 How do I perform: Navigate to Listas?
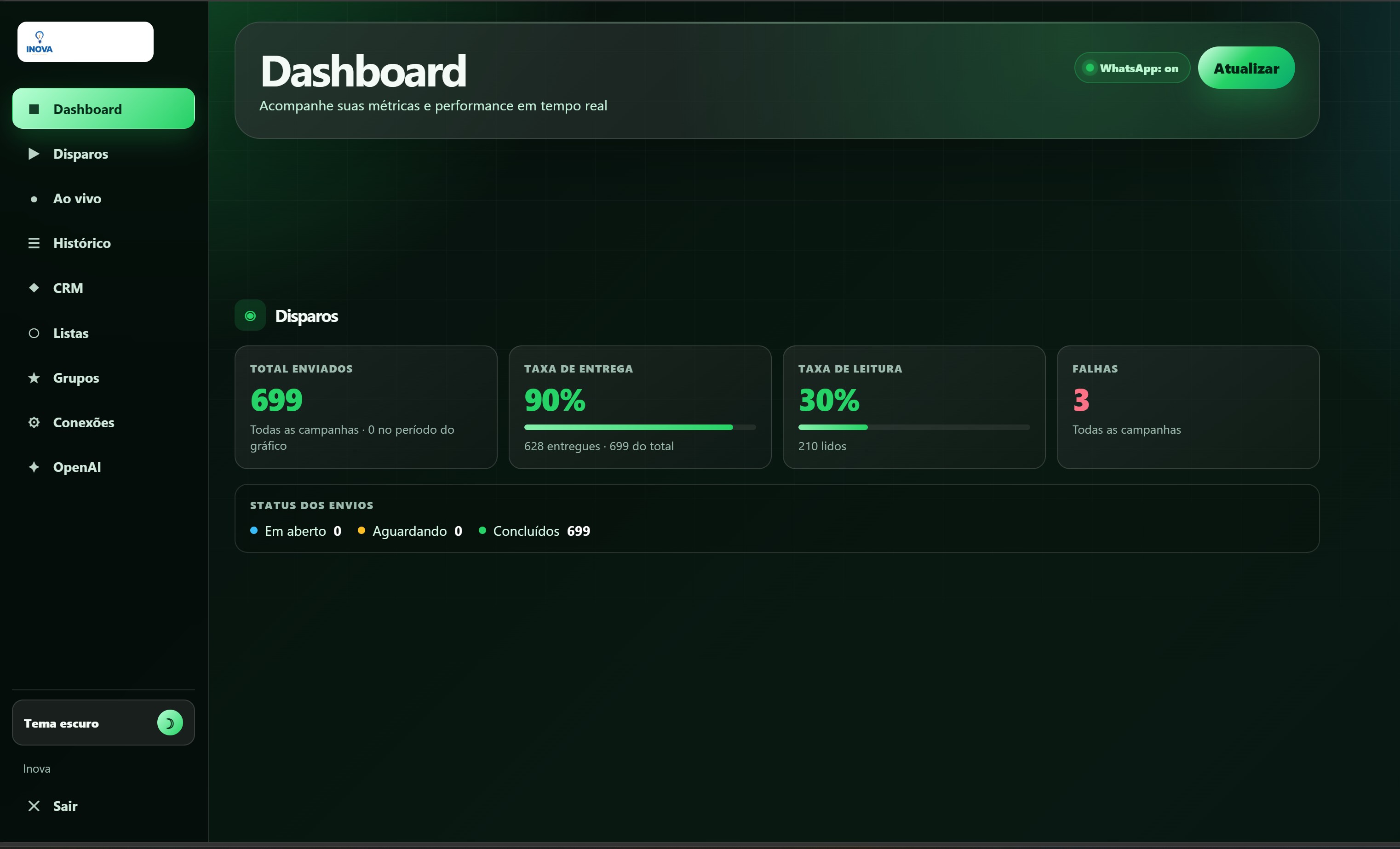click(x=103, y=333)
